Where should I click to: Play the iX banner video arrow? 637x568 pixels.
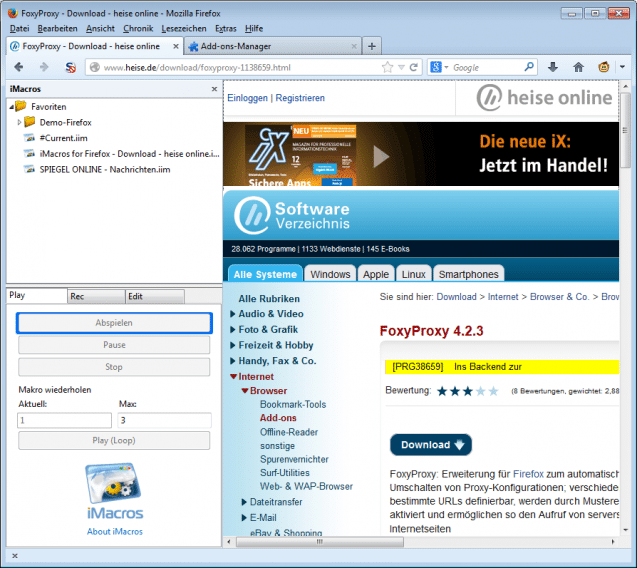(381, 156)
